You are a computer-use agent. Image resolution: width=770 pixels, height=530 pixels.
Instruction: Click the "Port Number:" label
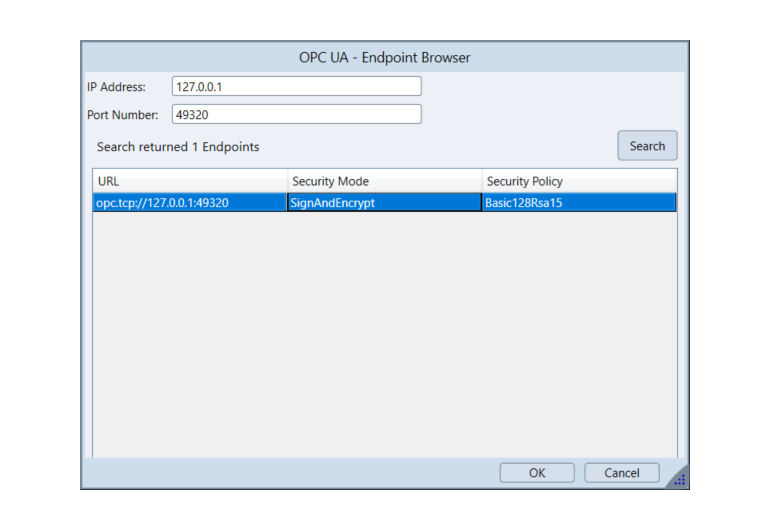[122, 115]
